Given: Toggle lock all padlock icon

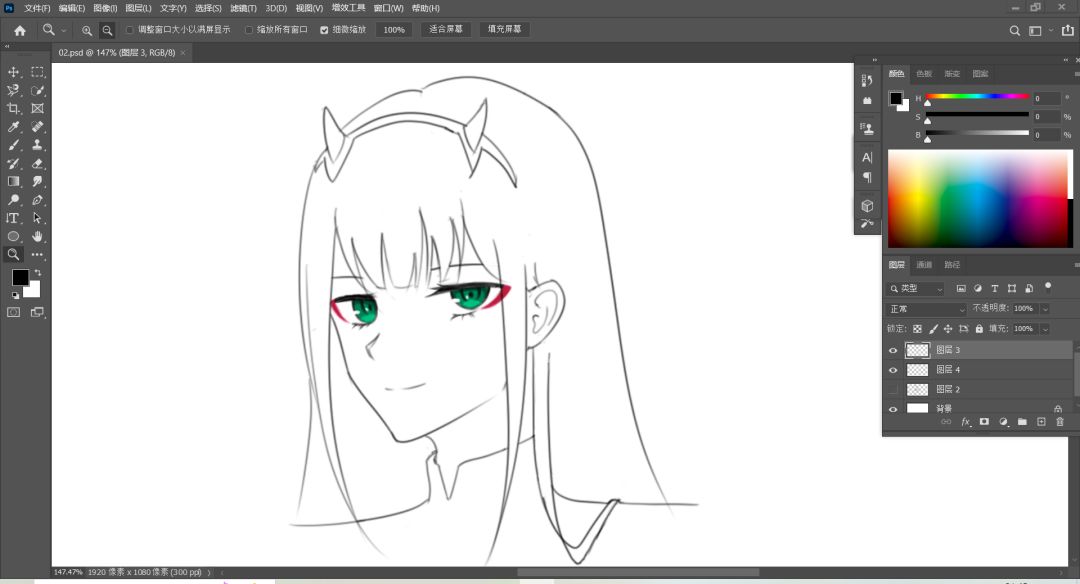Looking at the screenshot, I should point(979,328).
